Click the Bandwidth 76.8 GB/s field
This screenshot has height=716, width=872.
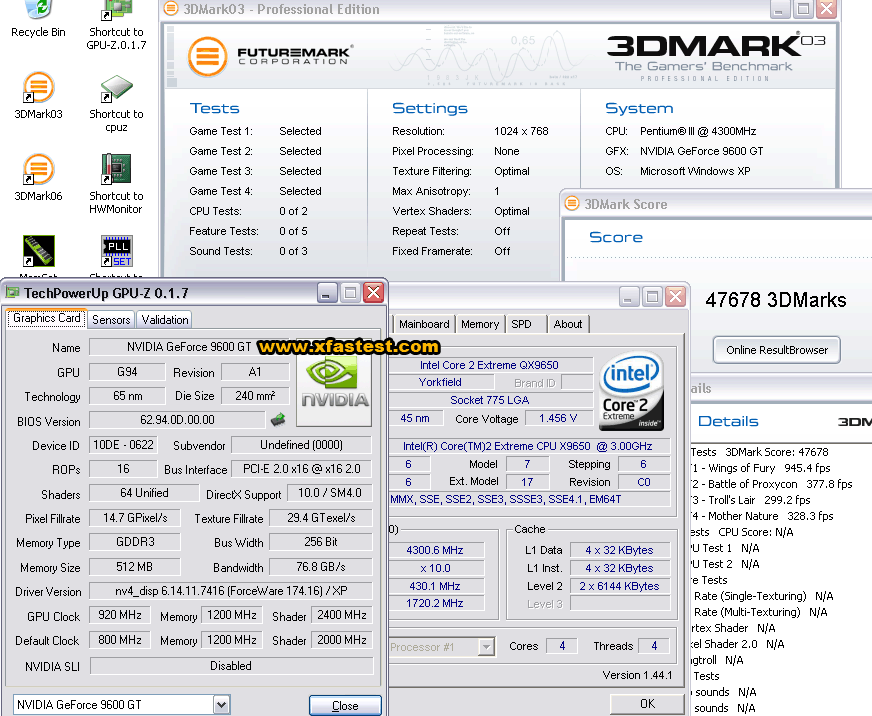[321, 566]
